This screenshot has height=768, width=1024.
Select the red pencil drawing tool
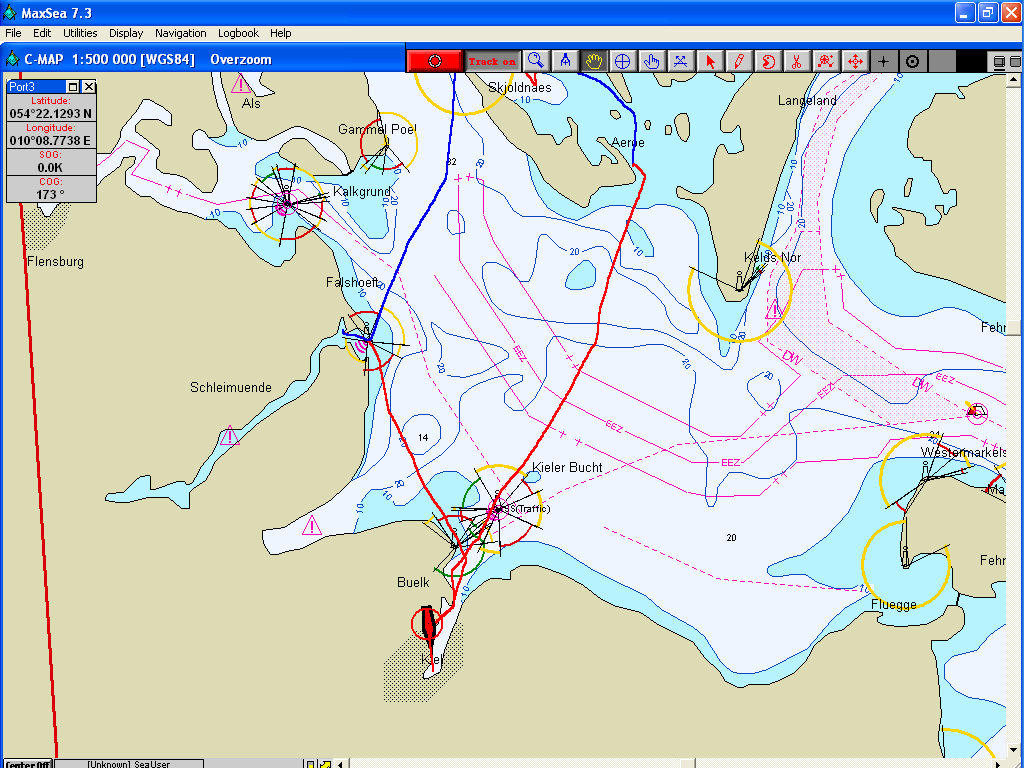tap(738, 61)
